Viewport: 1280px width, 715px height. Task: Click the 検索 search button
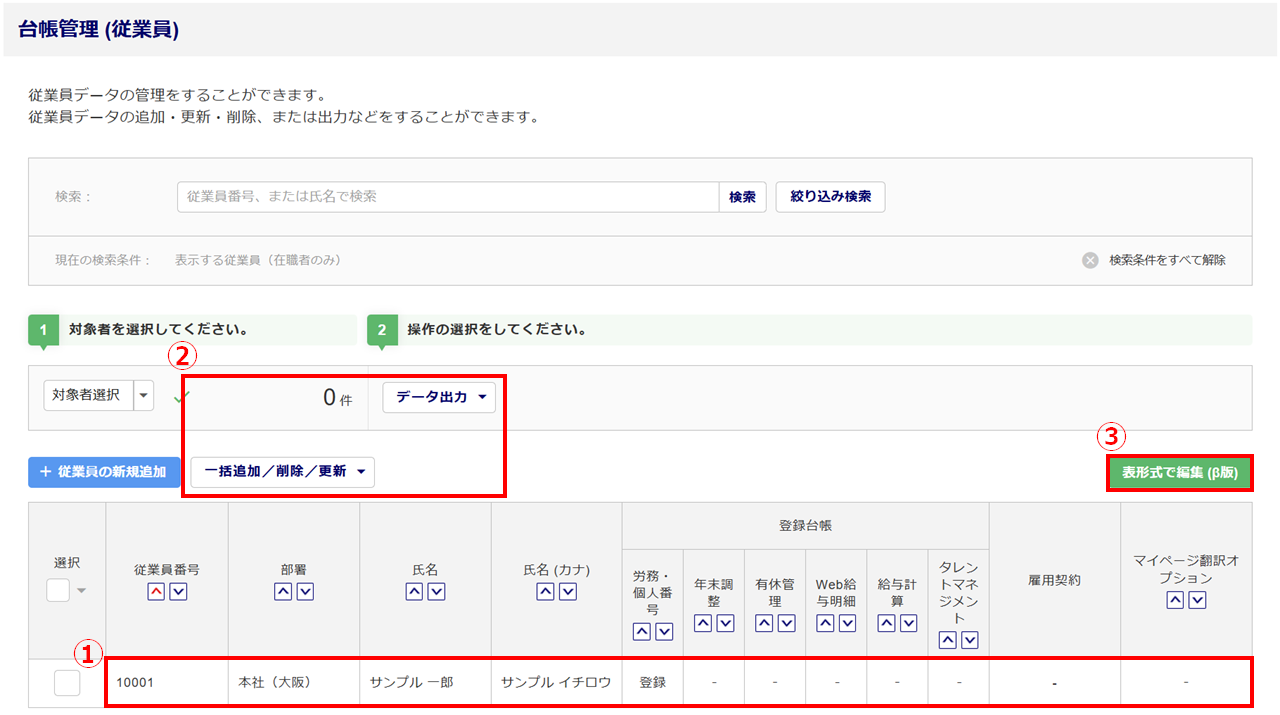point(742,197)
